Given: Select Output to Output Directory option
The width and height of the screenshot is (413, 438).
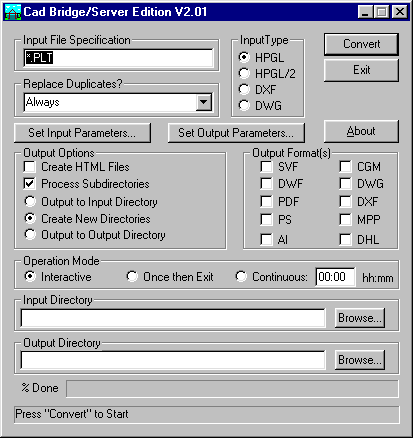Looking at the screenshot, I should pos(30,234).
